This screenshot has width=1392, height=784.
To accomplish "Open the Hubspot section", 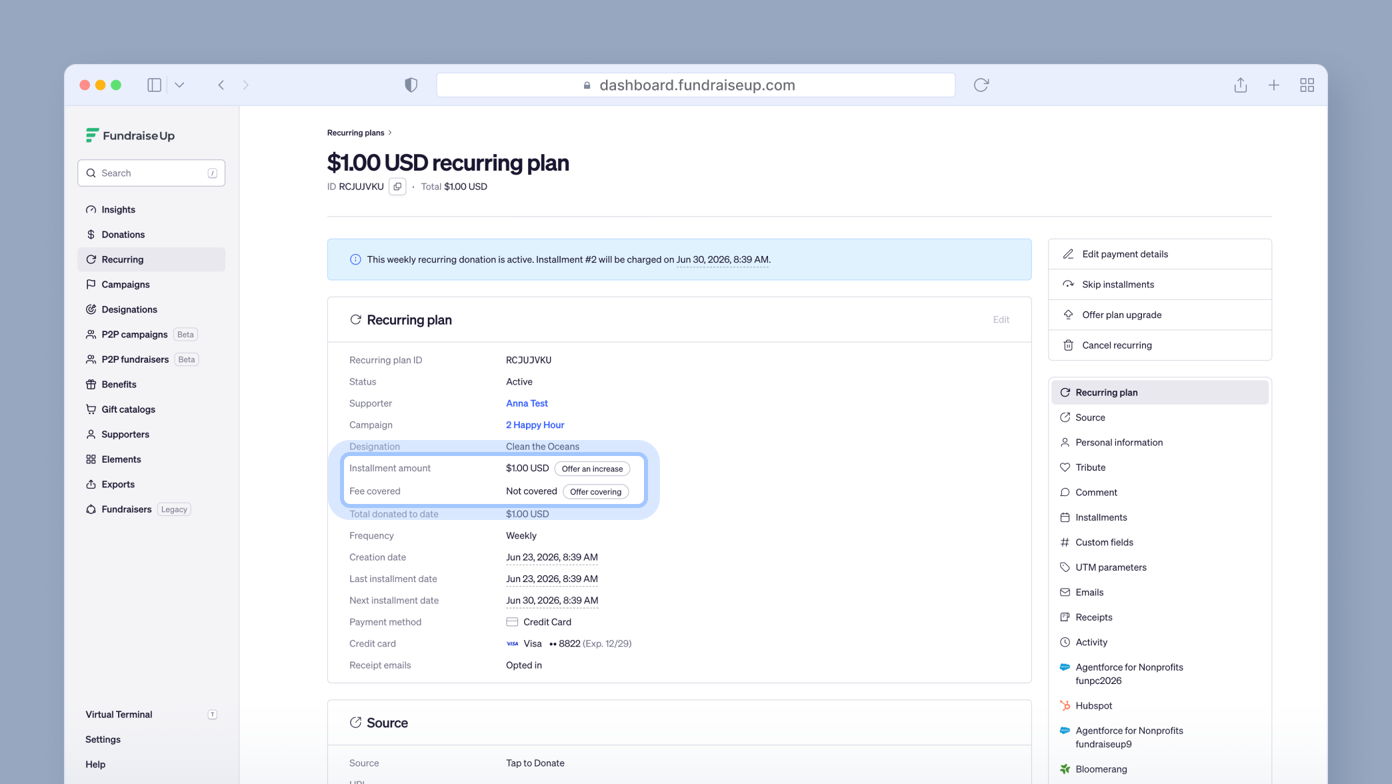I will click(x=1160, y=705).
